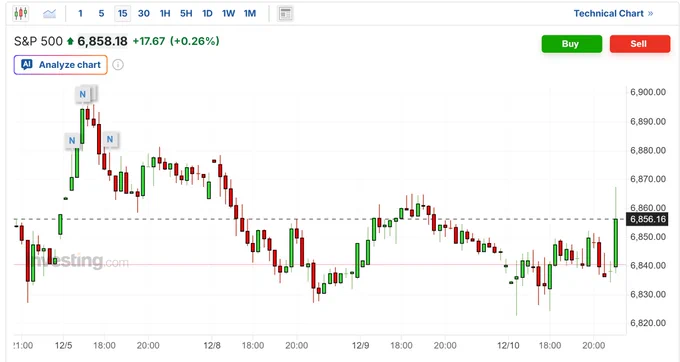This screenshot has width=680, height=362.
Task: Click the 6,880.00 axis label
Action: (x=647, y=150)
